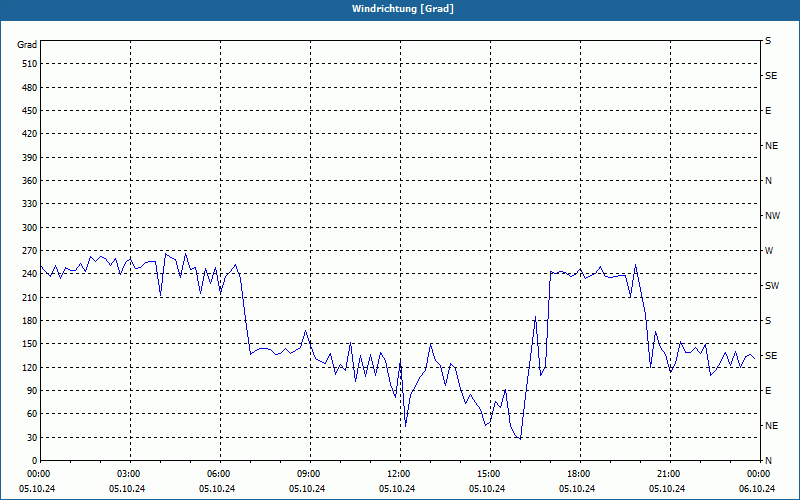Click the 90 value on the left axis
The height and width of the screenshot is (500, 800).
click(32, 391)
